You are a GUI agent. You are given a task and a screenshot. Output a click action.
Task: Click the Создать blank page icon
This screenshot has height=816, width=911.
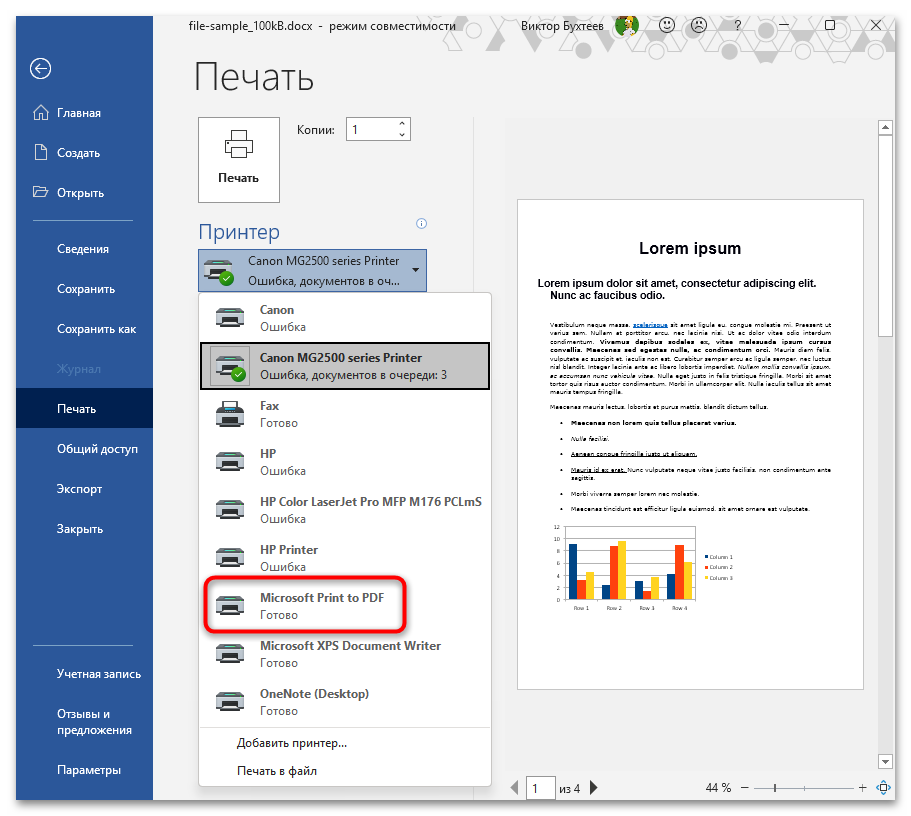point(41,152)
